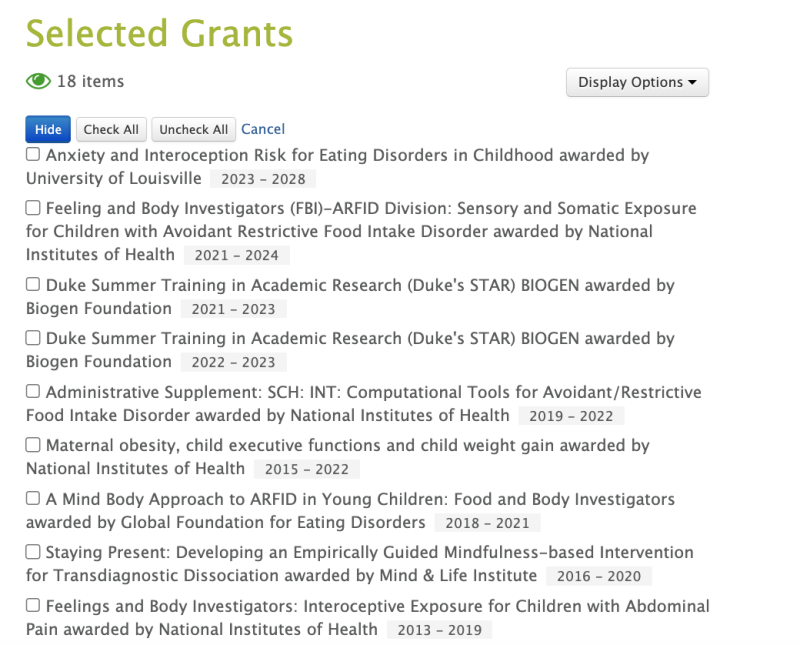This screenshot has width=800, height=645.
Task: Check the Staying Present mindfulness grant
Action: pyautogui.click(x=32, y=552)
